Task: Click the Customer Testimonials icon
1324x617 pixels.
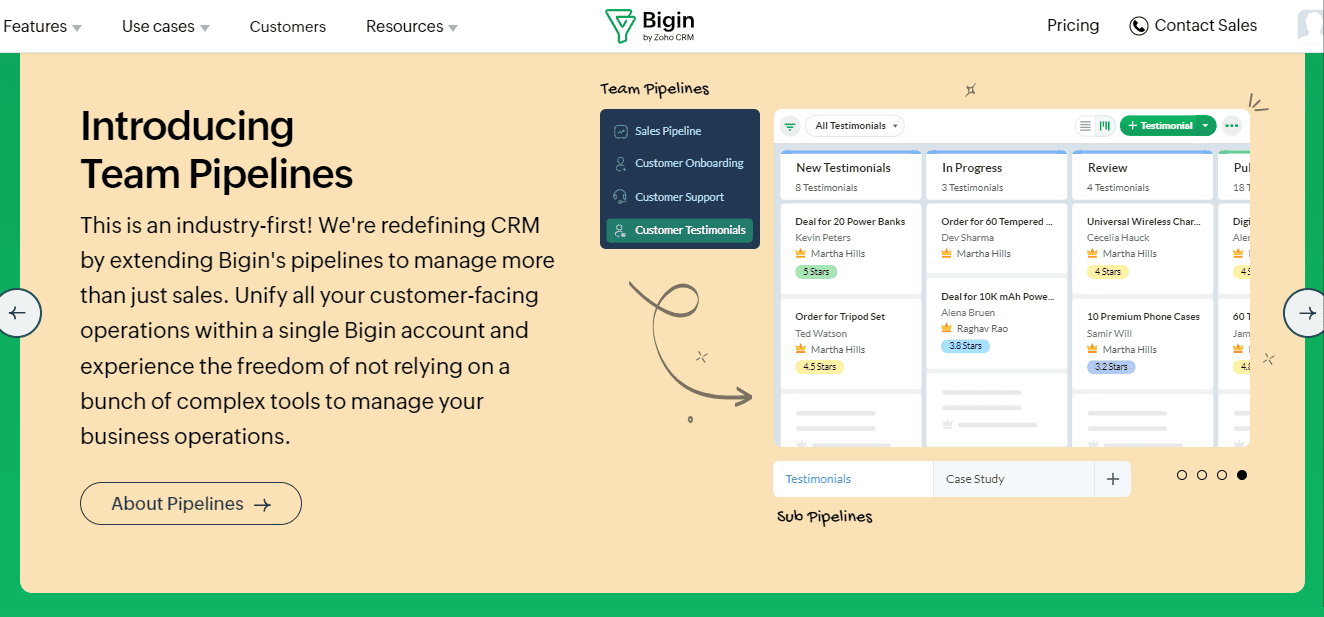Action: click(x=620, y=230)
